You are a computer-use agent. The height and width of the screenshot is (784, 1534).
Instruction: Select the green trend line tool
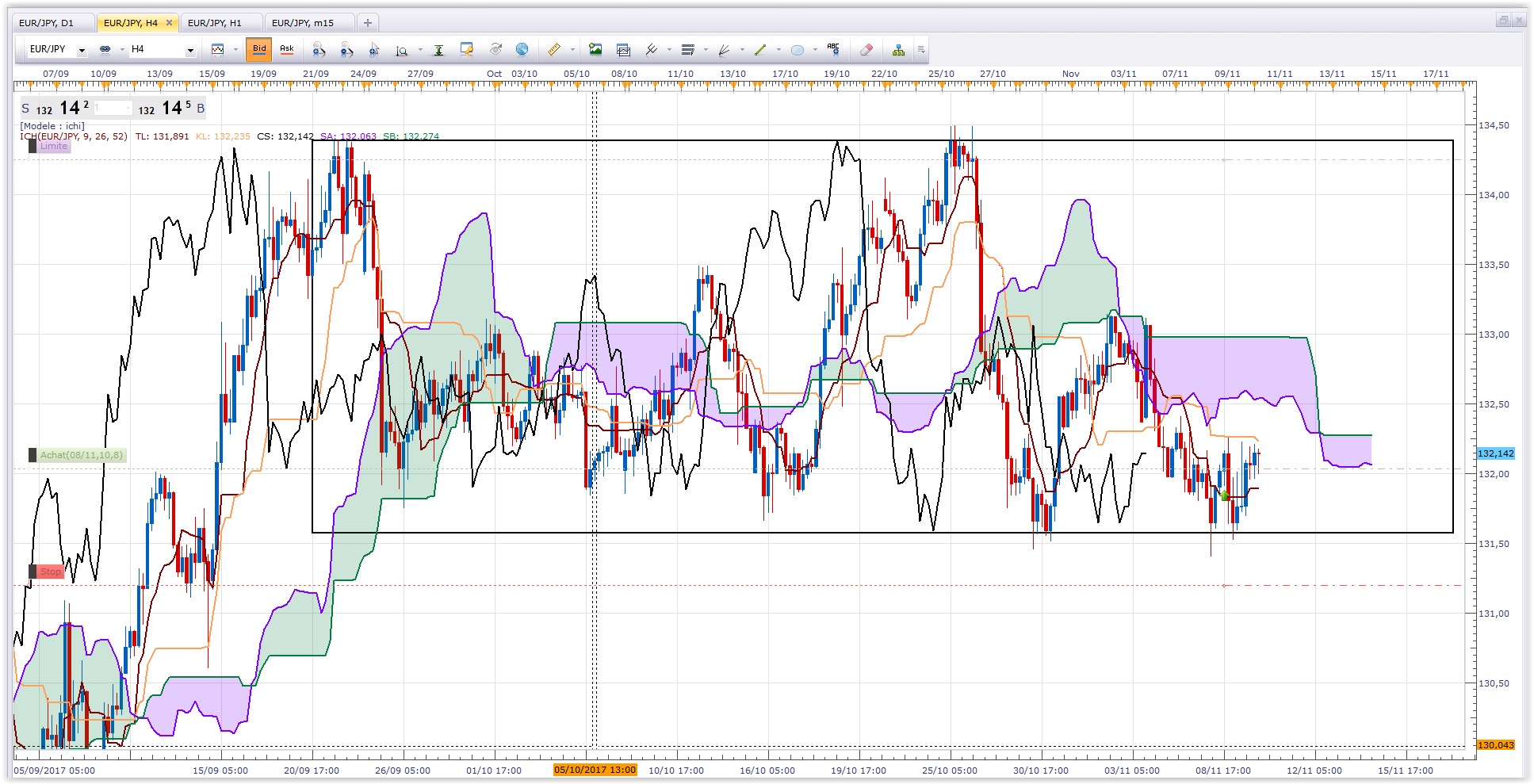point(760,49)
